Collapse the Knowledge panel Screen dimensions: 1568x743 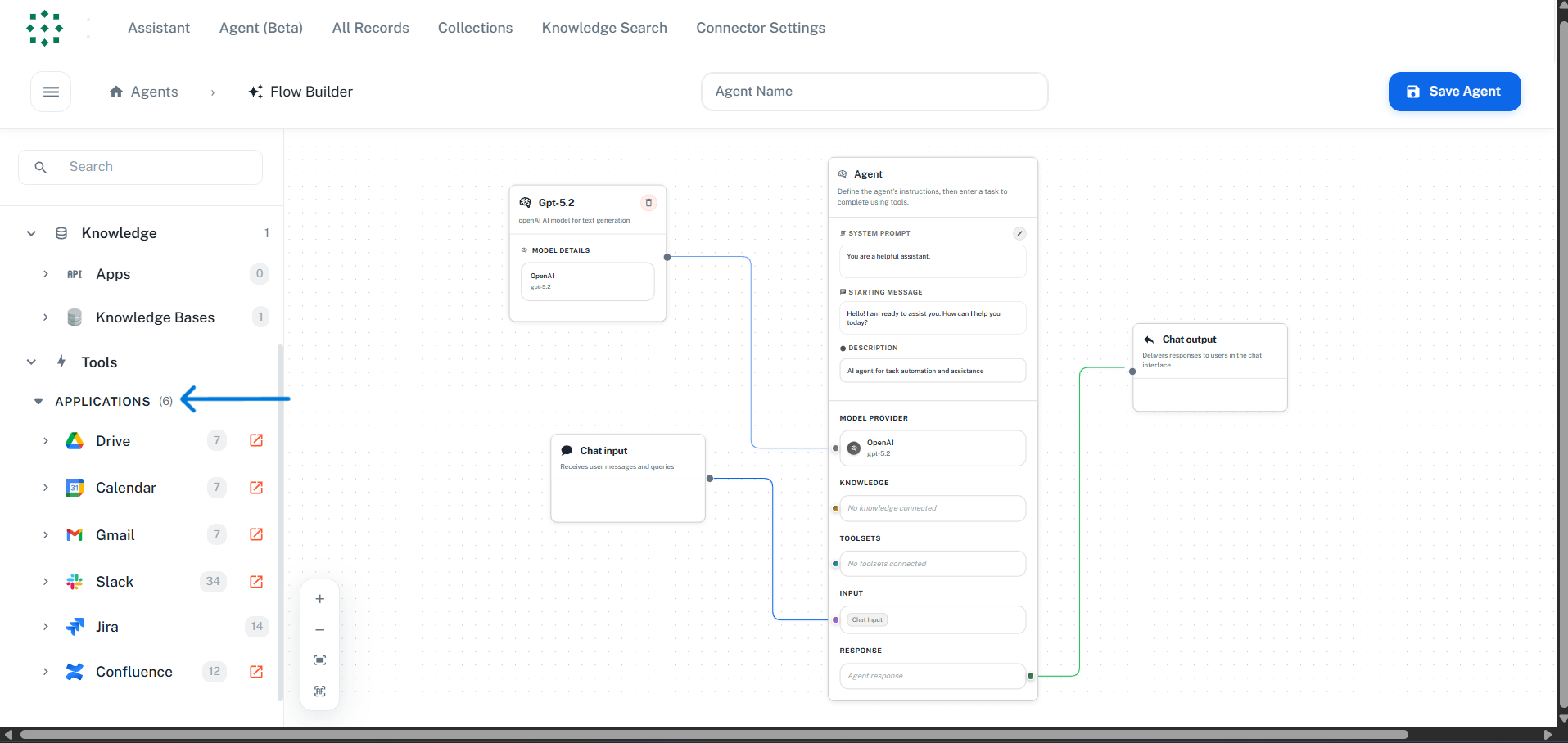coord(30,233)
